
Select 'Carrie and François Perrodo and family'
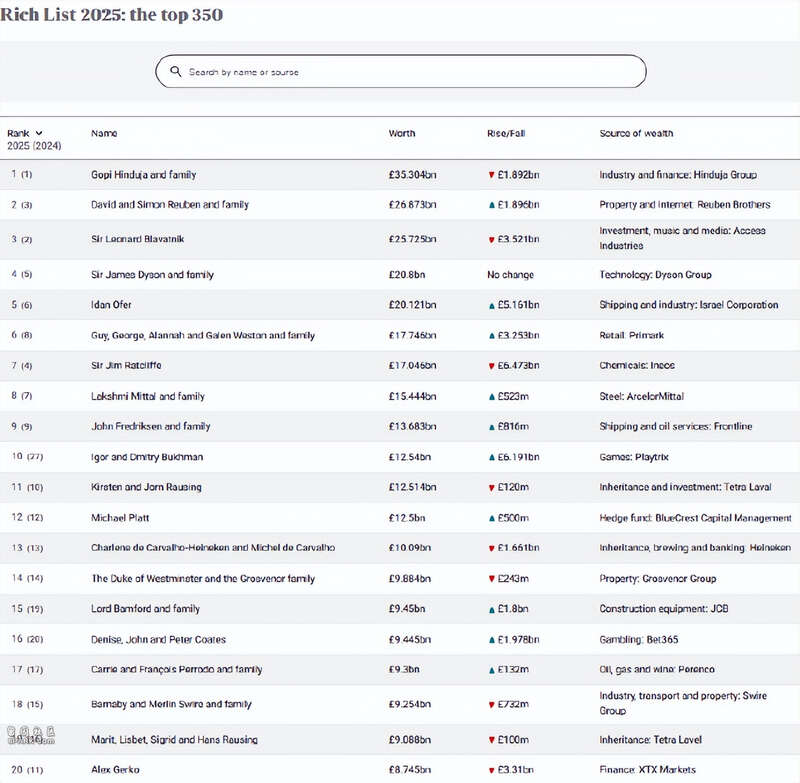tap(177, 669)
